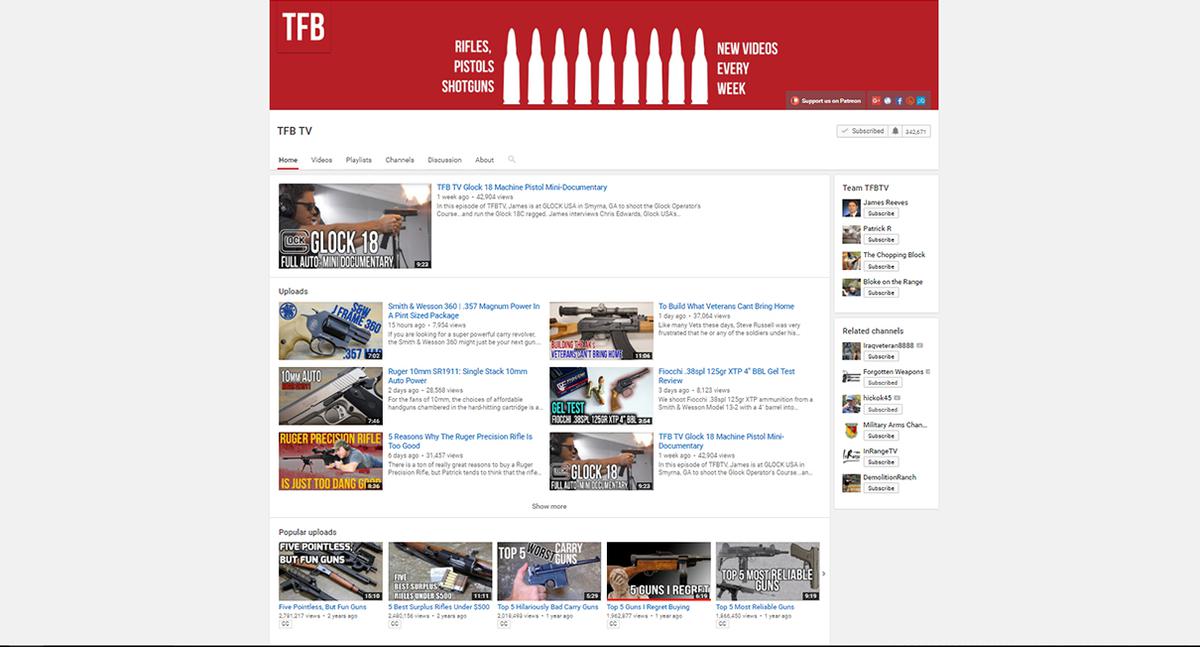Play the featured Glock 18 video thumbnail

pos(354,225)
